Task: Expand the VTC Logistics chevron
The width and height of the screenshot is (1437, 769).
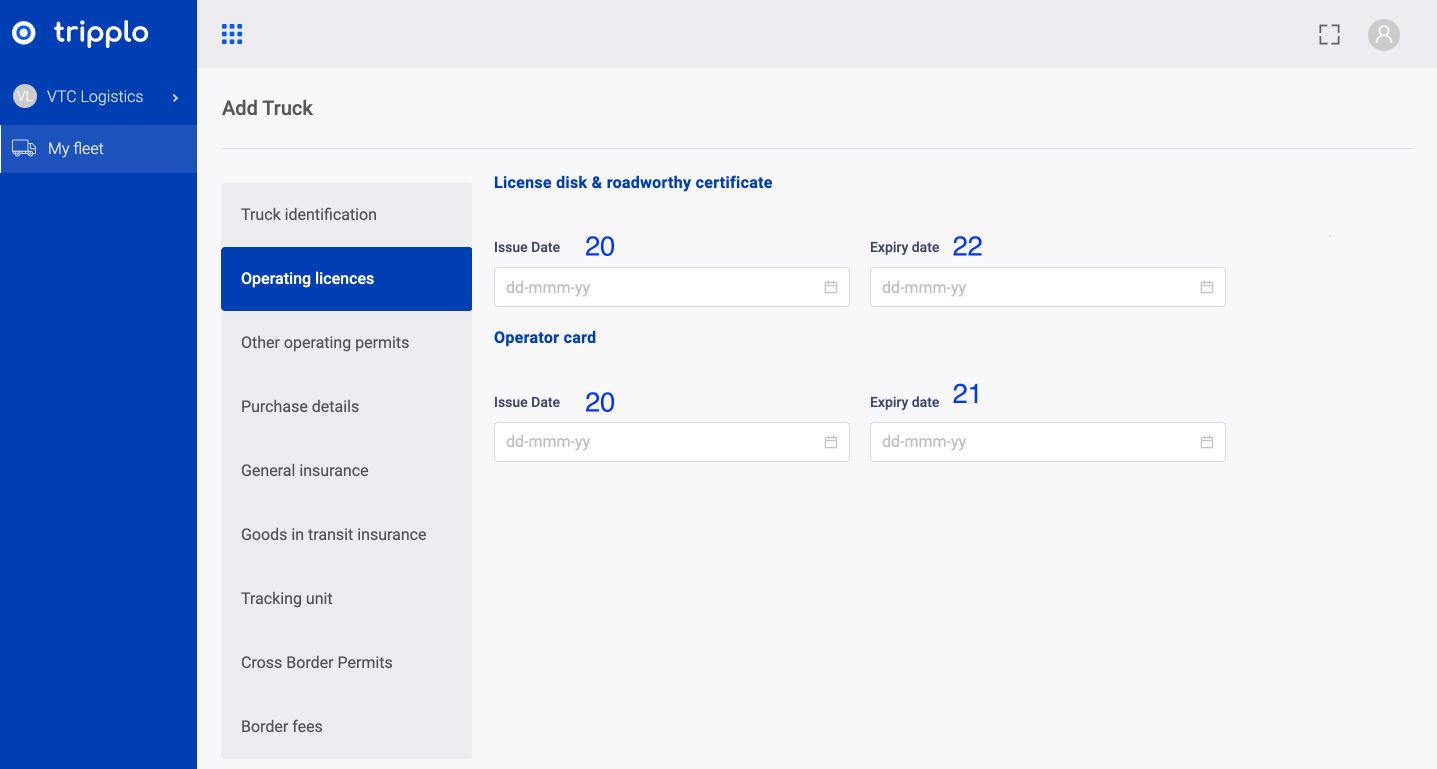Action: 175,97
